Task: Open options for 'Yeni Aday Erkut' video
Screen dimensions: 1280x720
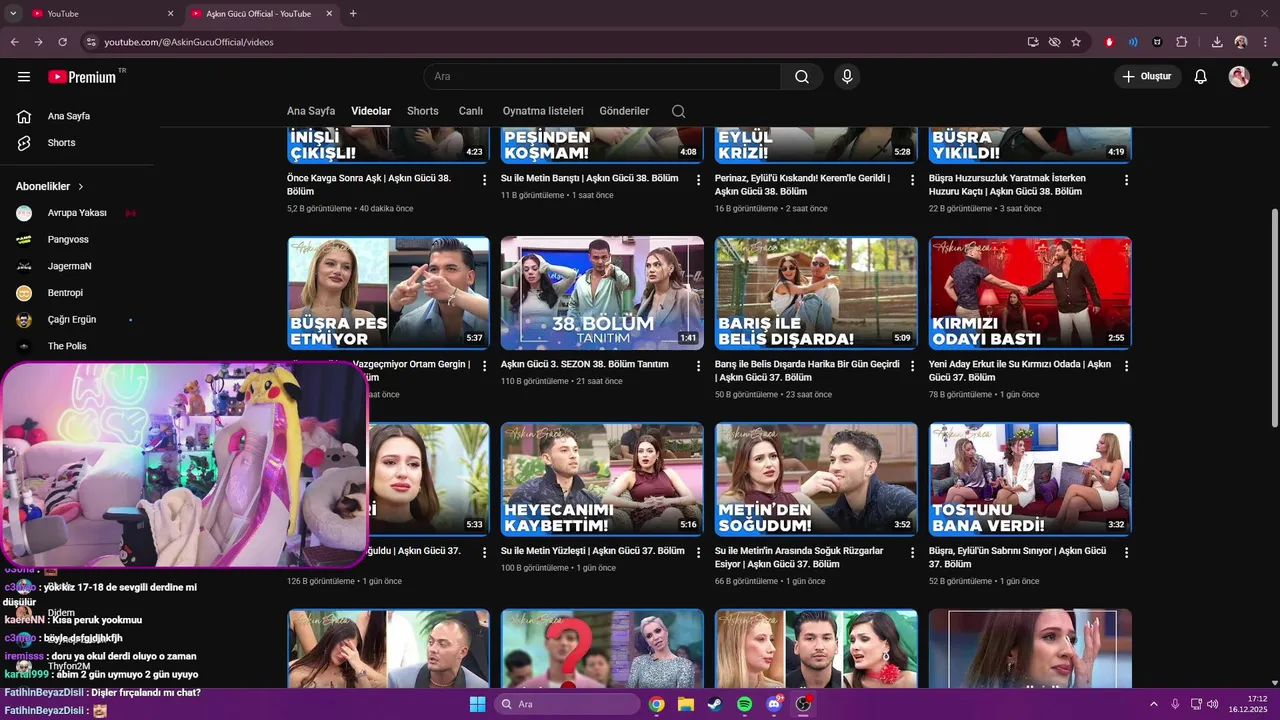Action: pyautogui.click(x=1127, y=366)
